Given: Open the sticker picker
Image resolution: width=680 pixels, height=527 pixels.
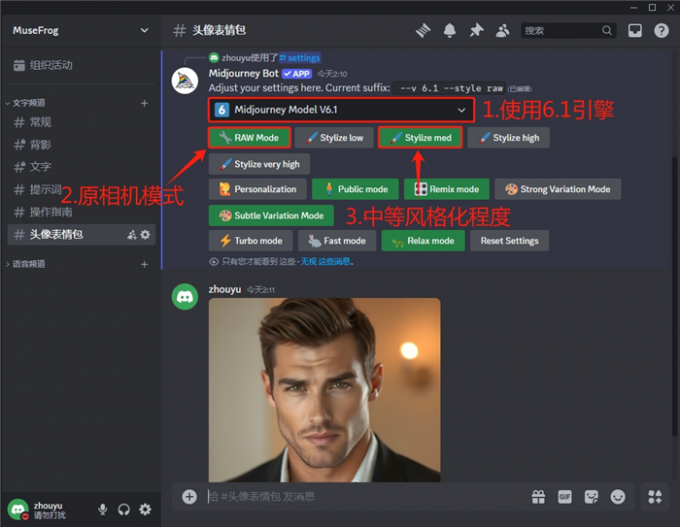Looking at the screenshot, I should point(591,497).
